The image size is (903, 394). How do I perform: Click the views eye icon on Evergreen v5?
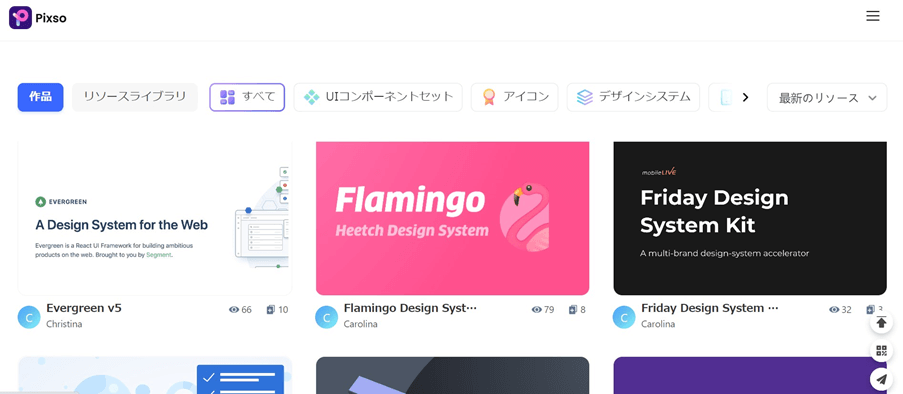point(234,310)
